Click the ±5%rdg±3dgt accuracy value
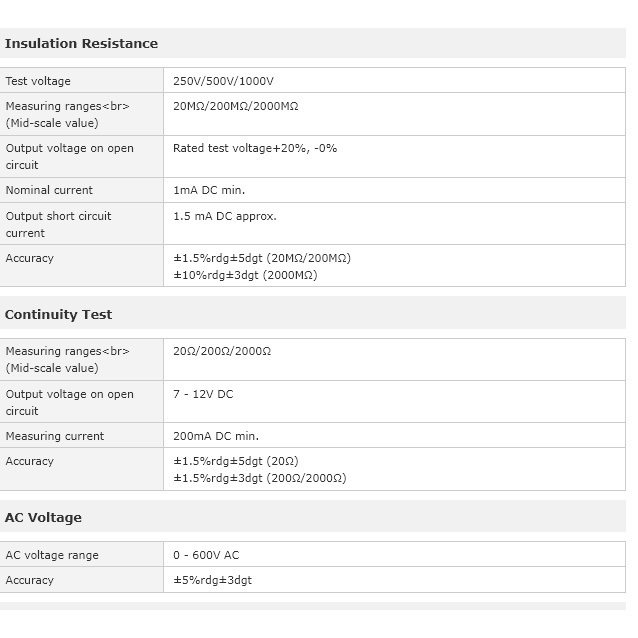638x638 pixels. coord(213,580)
